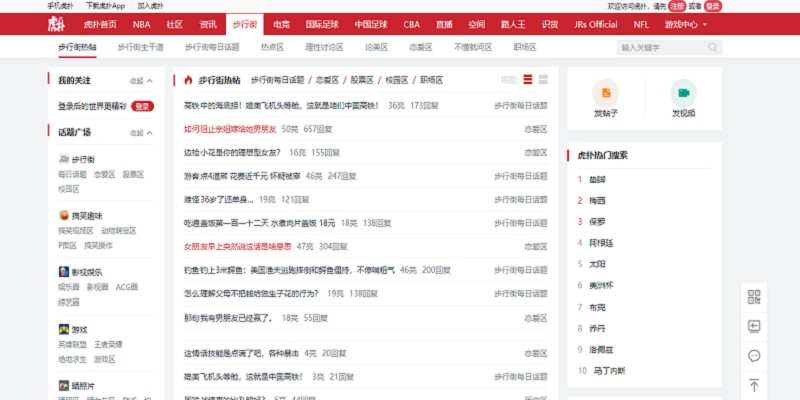The image size is (800, 400).
Task: Open the post 这情话技能是点满了吧
Action: pos(241,353)
